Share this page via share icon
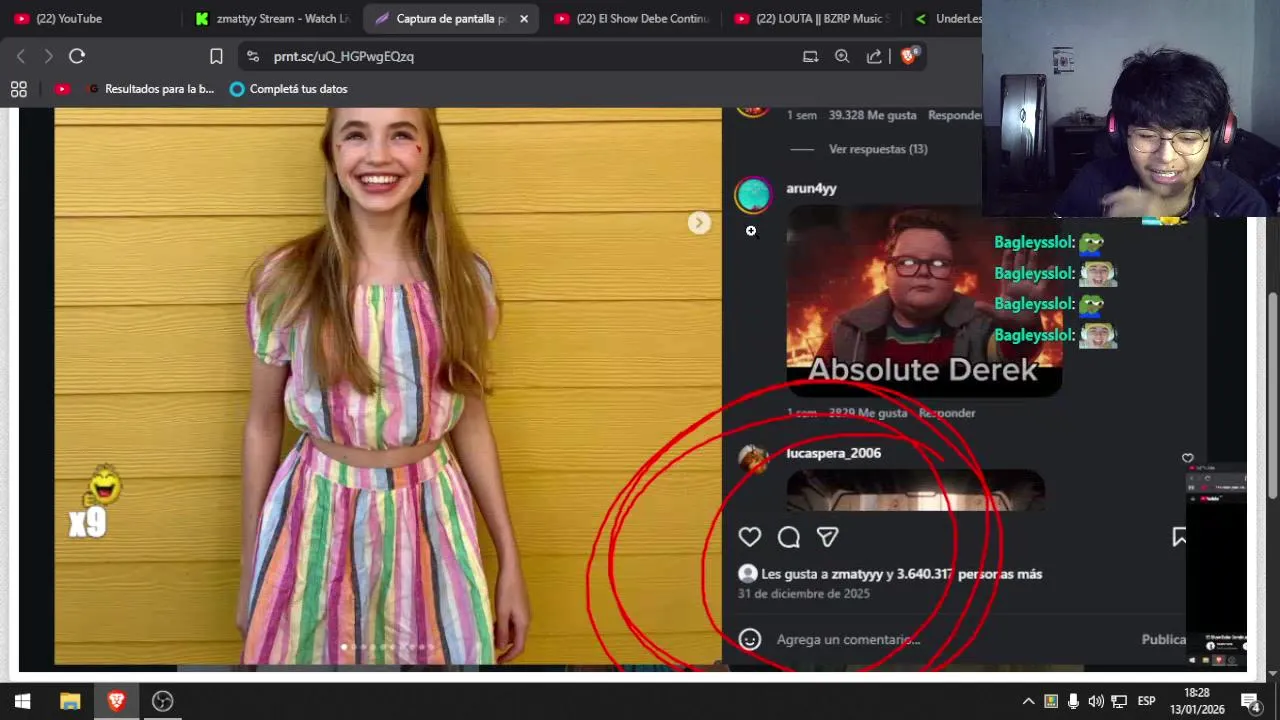Screen dimensions: 1280x720 click(874, 57)
